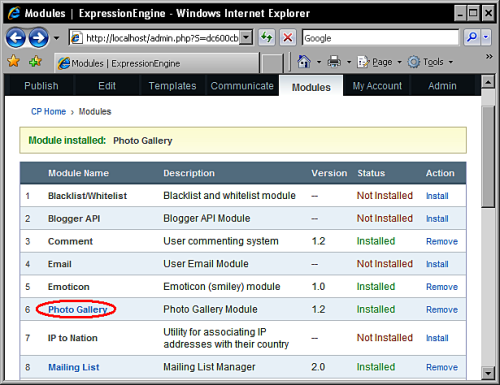Click the 'Mailing List Manager' description

[209, 367]
